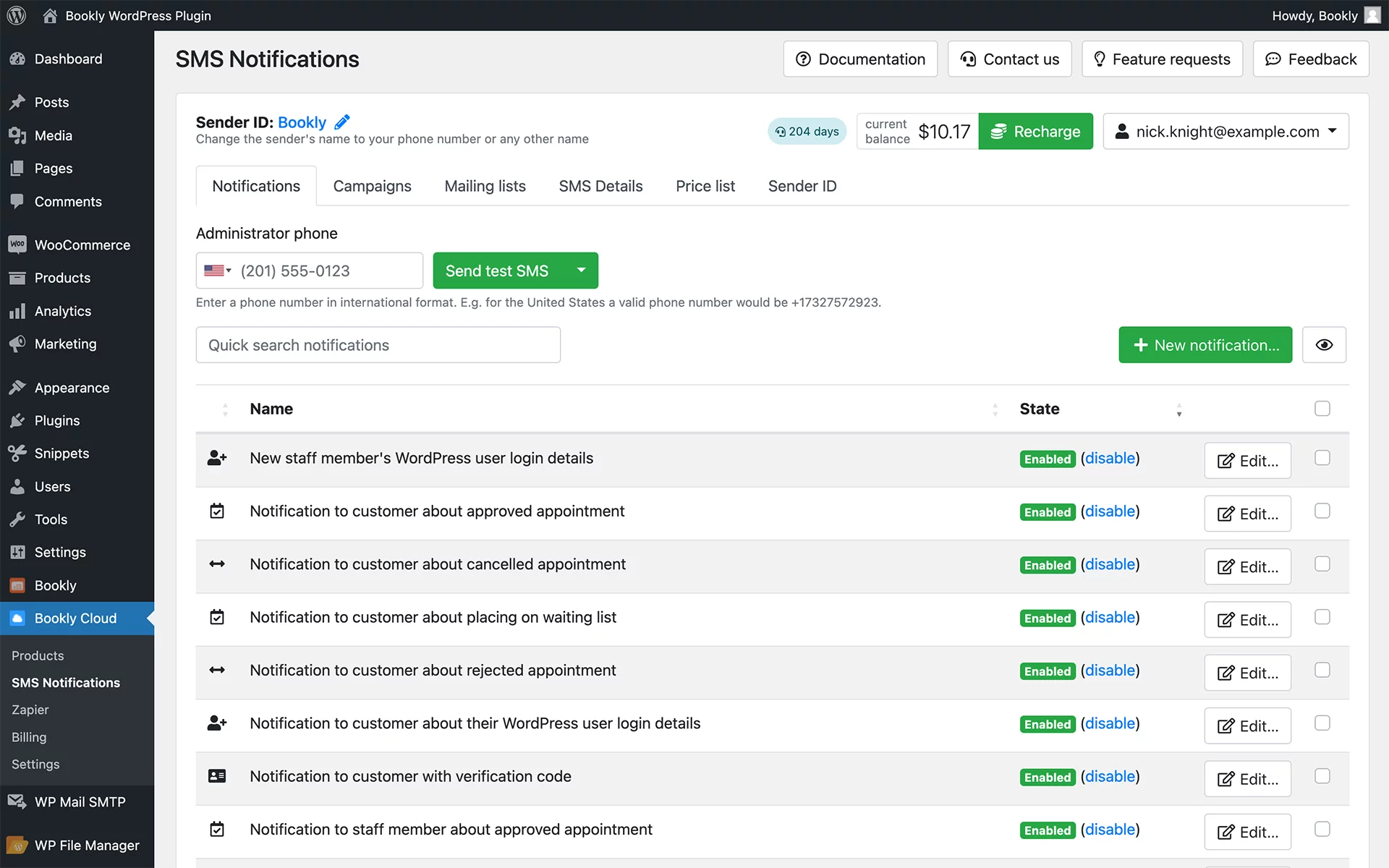Click the Documentation button
The width and height of the screenshot is (1389, 868).
pyautogui.click(x=860, y=59)
